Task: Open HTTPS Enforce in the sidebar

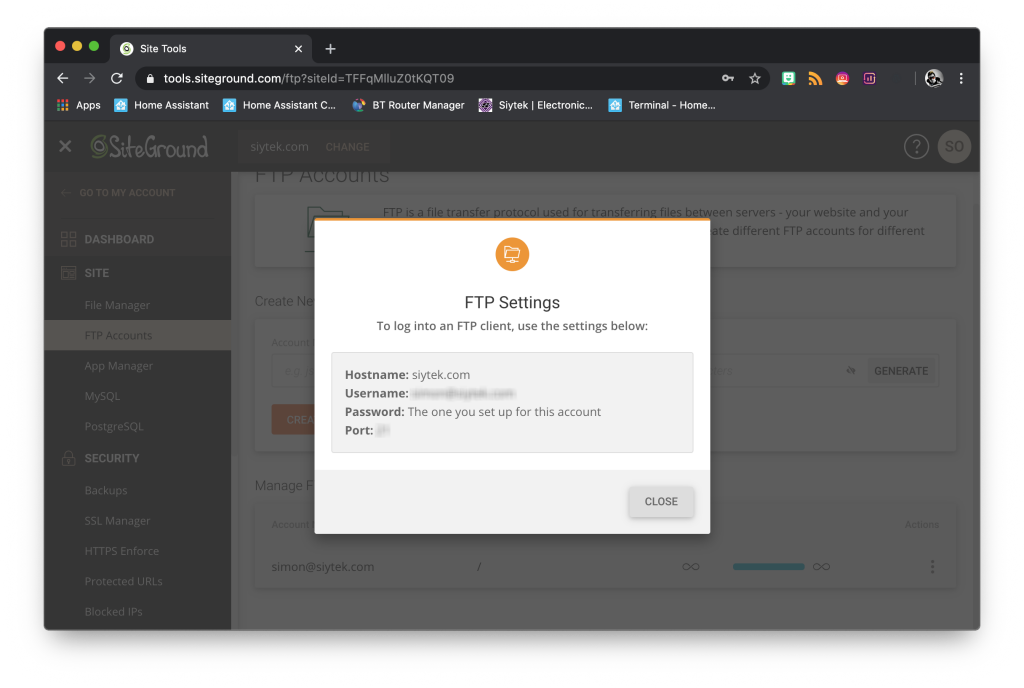Action: (121, 551)
